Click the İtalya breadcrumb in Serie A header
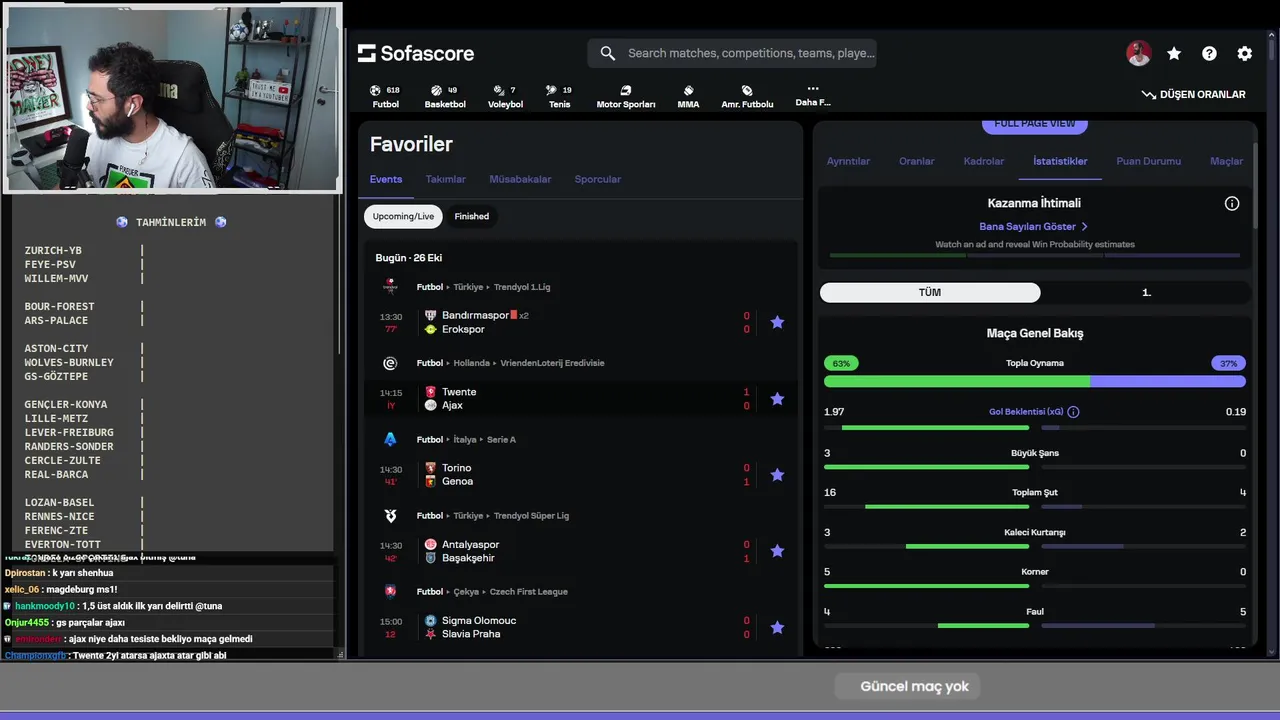1280x720 pixels. coord(466,439)
